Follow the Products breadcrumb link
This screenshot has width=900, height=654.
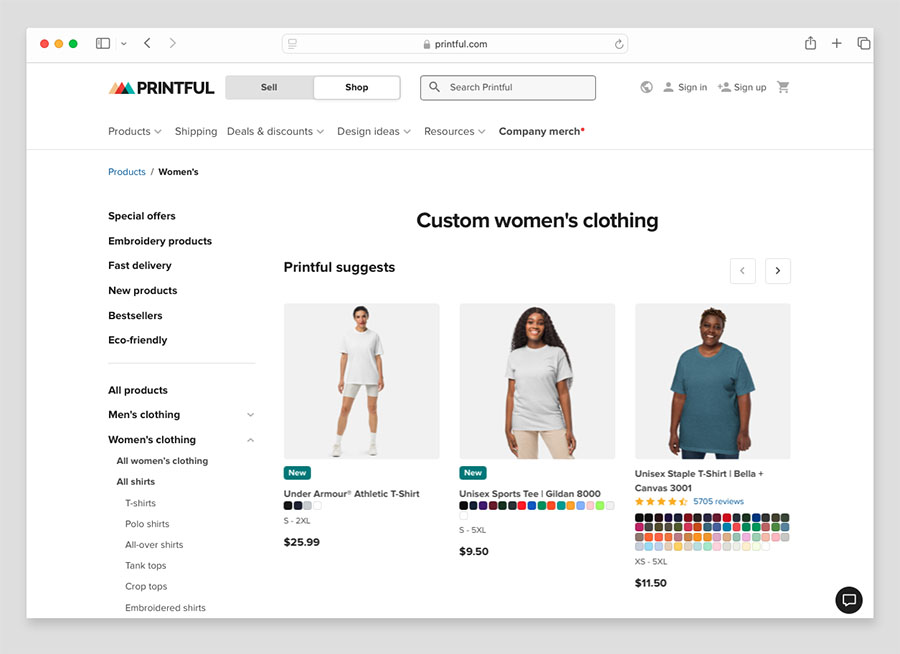127,172
